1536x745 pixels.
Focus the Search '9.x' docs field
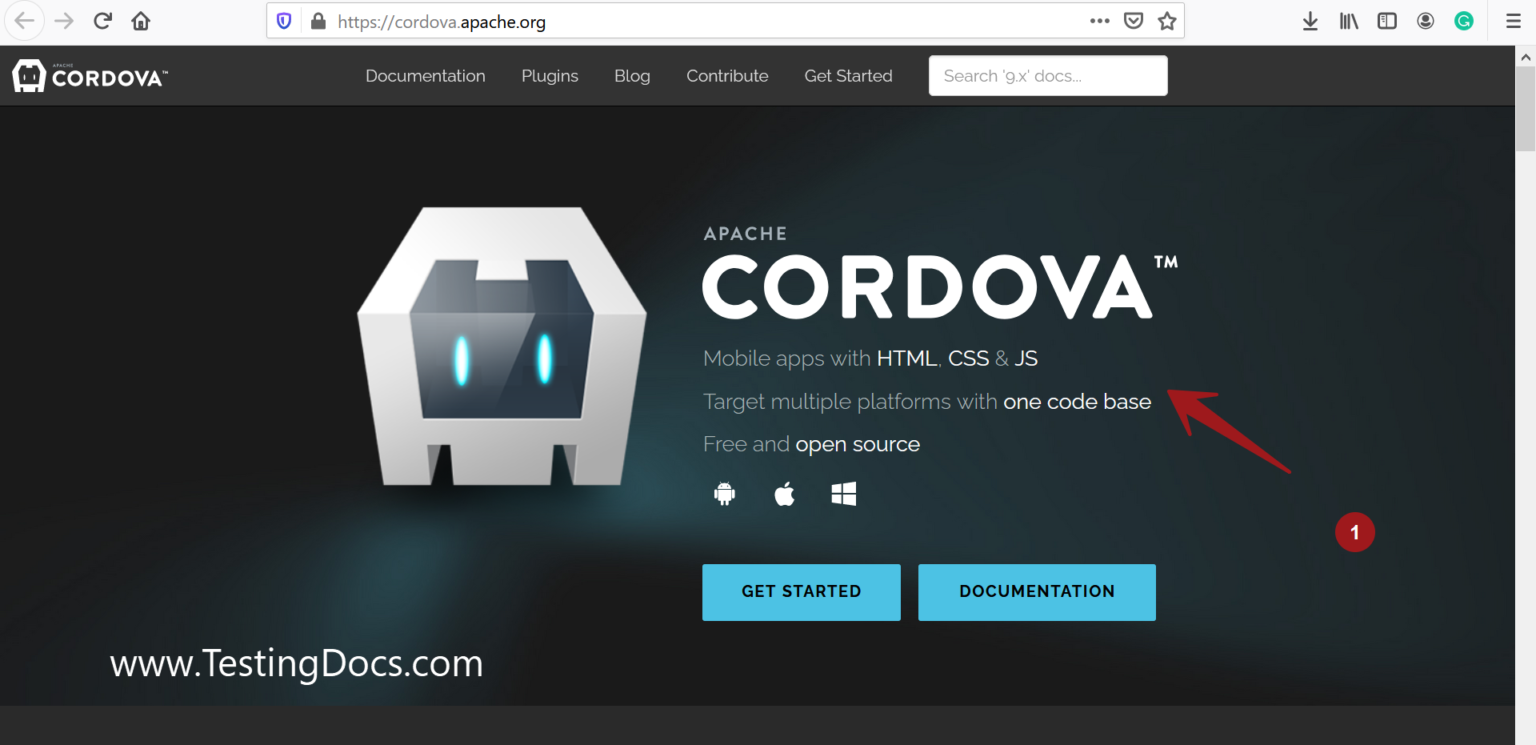[x=1047, y=76]
